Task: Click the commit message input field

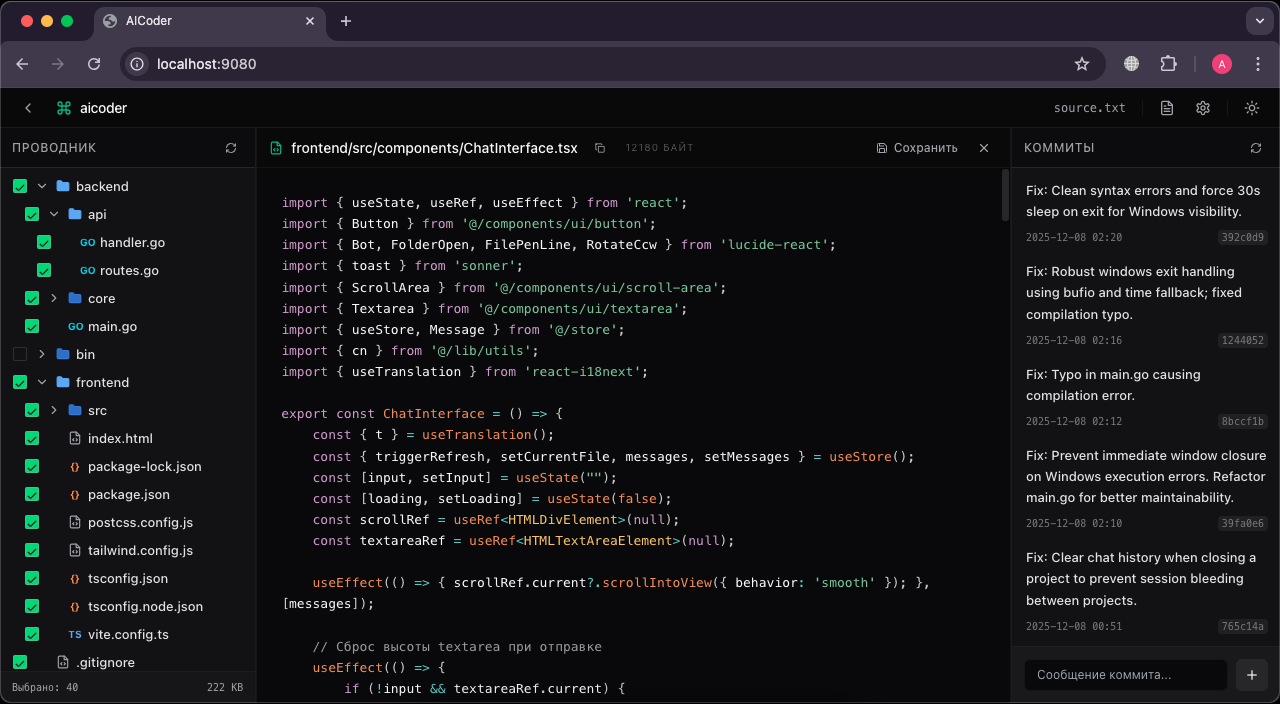Action: click(x=1125, y=675)
